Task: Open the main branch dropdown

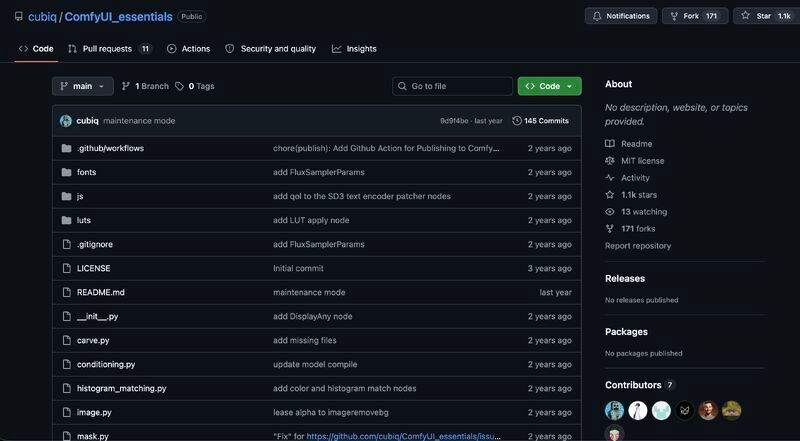Action: (x=83, y=86)
